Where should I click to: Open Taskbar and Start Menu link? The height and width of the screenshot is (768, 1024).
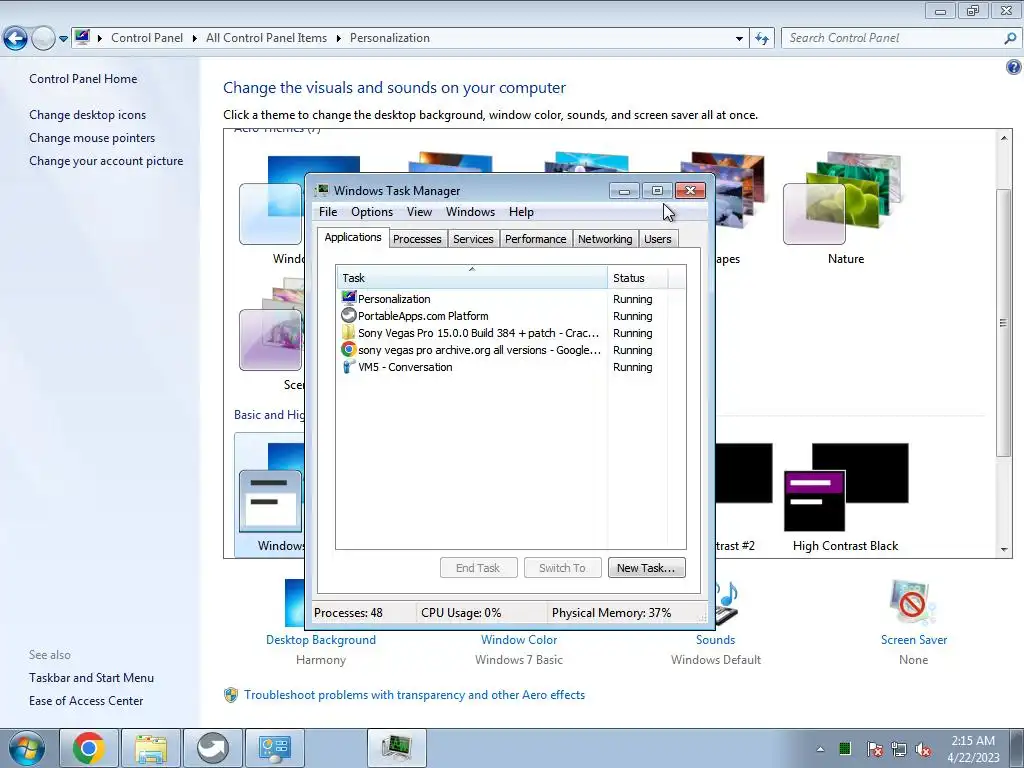pyautogui.click(x=91, y=678)
